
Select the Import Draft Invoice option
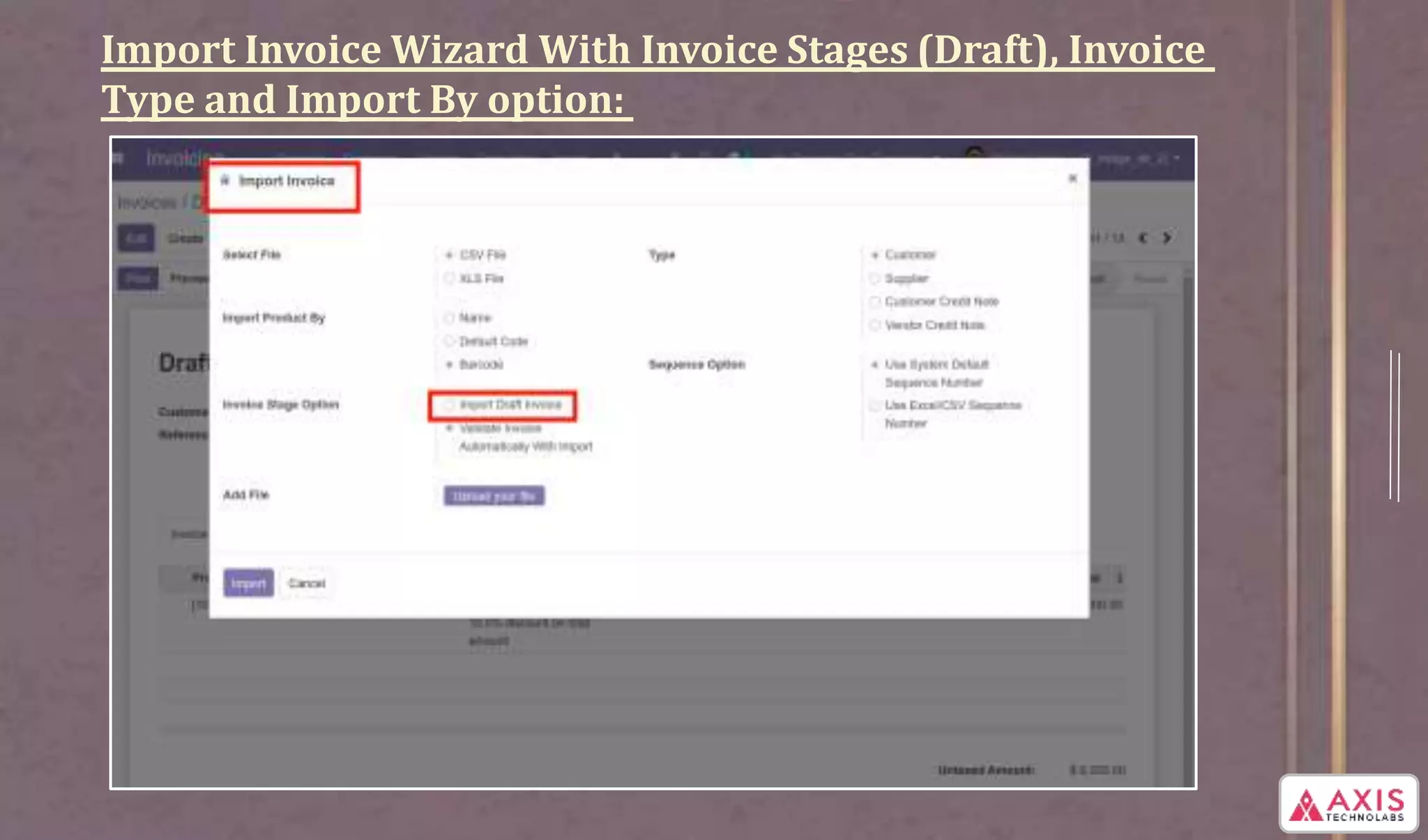pyautogui.click(x=450, y=405)
